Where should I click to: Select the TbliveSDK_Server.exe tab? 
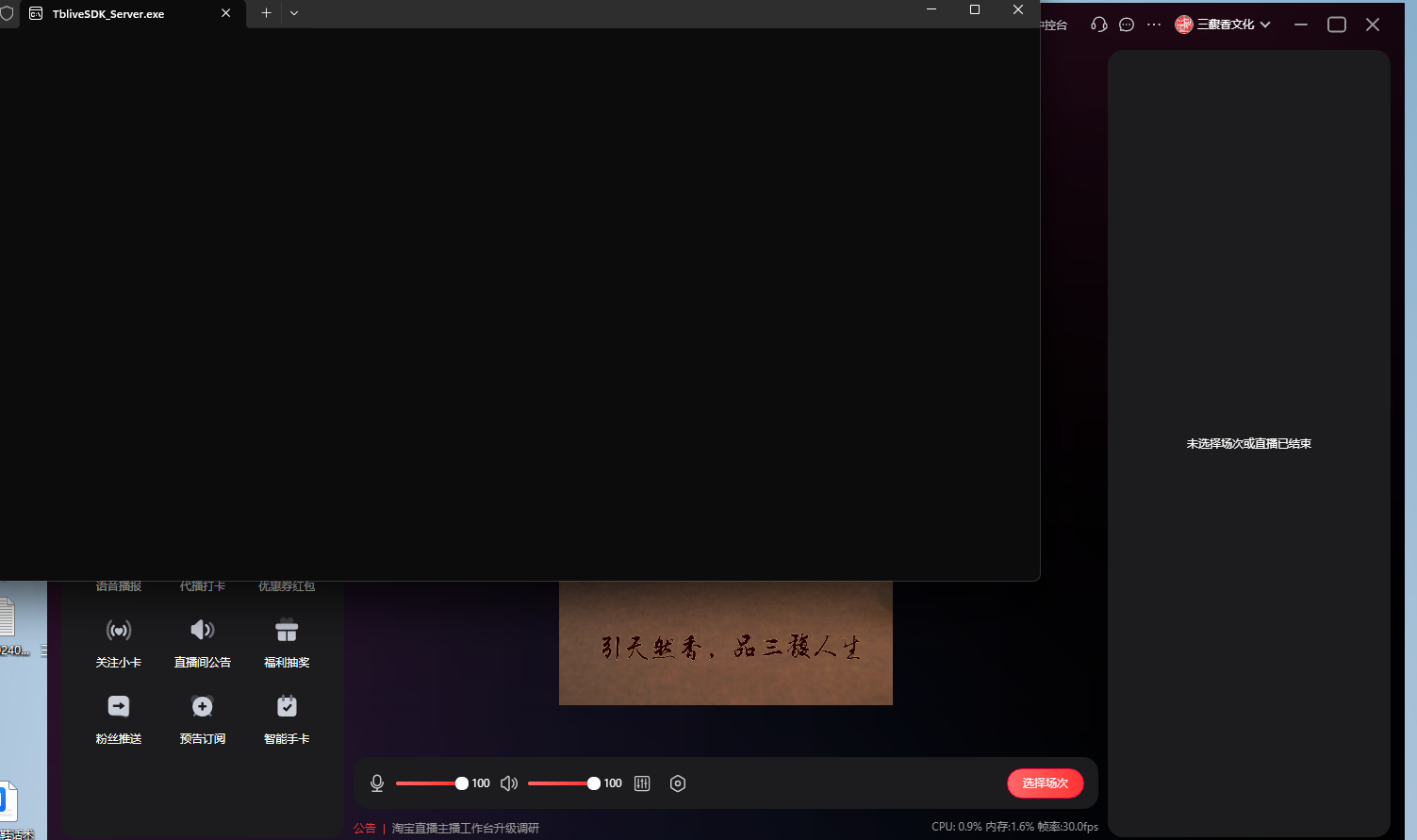pos(132,14)
